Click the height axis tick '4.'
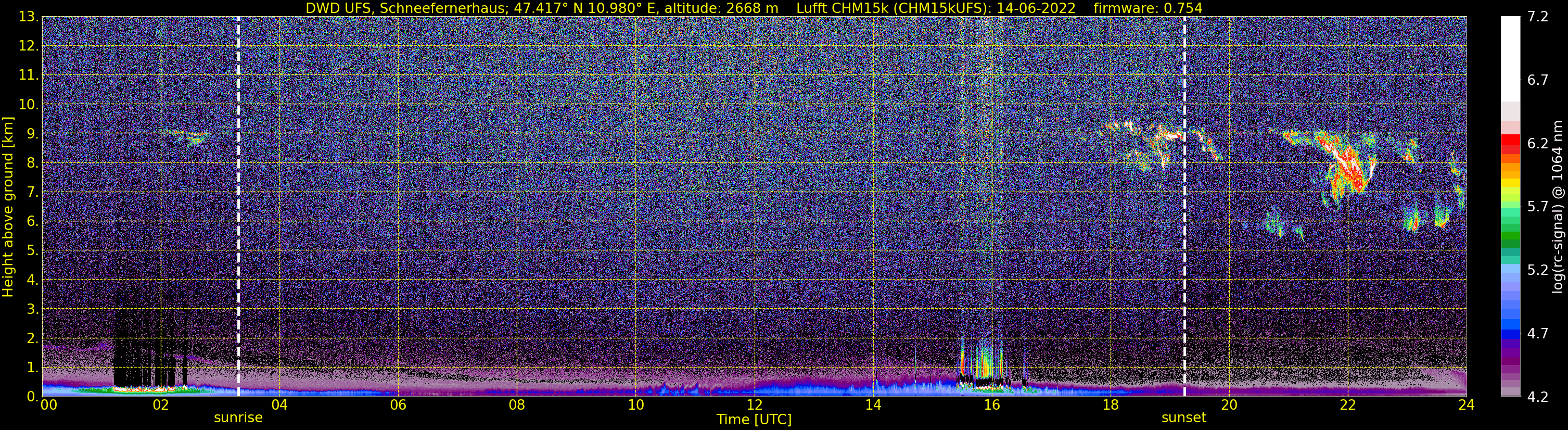Image resolution: width=1568 pixels, height=430 pixels. (32, 280)
